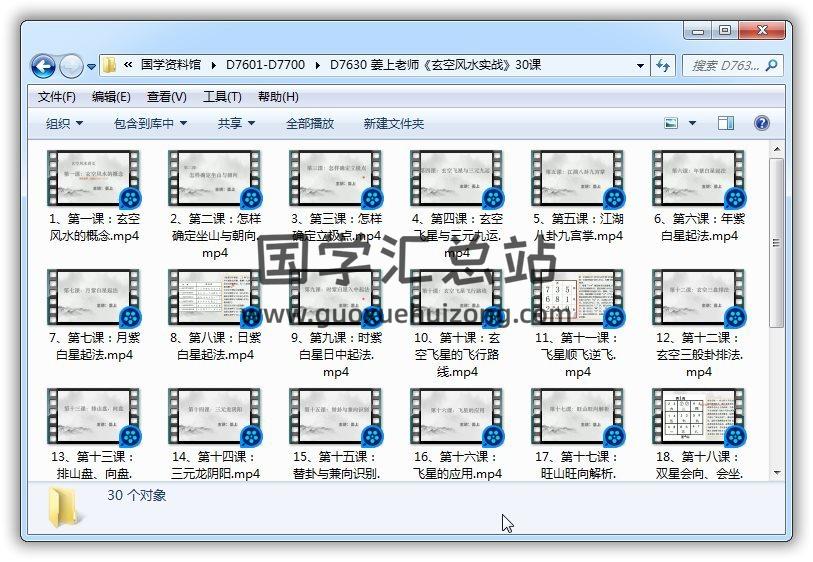The width and height of the screenshot is (813, 562).
Task: Select video 18、第十八课:双星会向、会坐
Action: (x=698, y=434)
